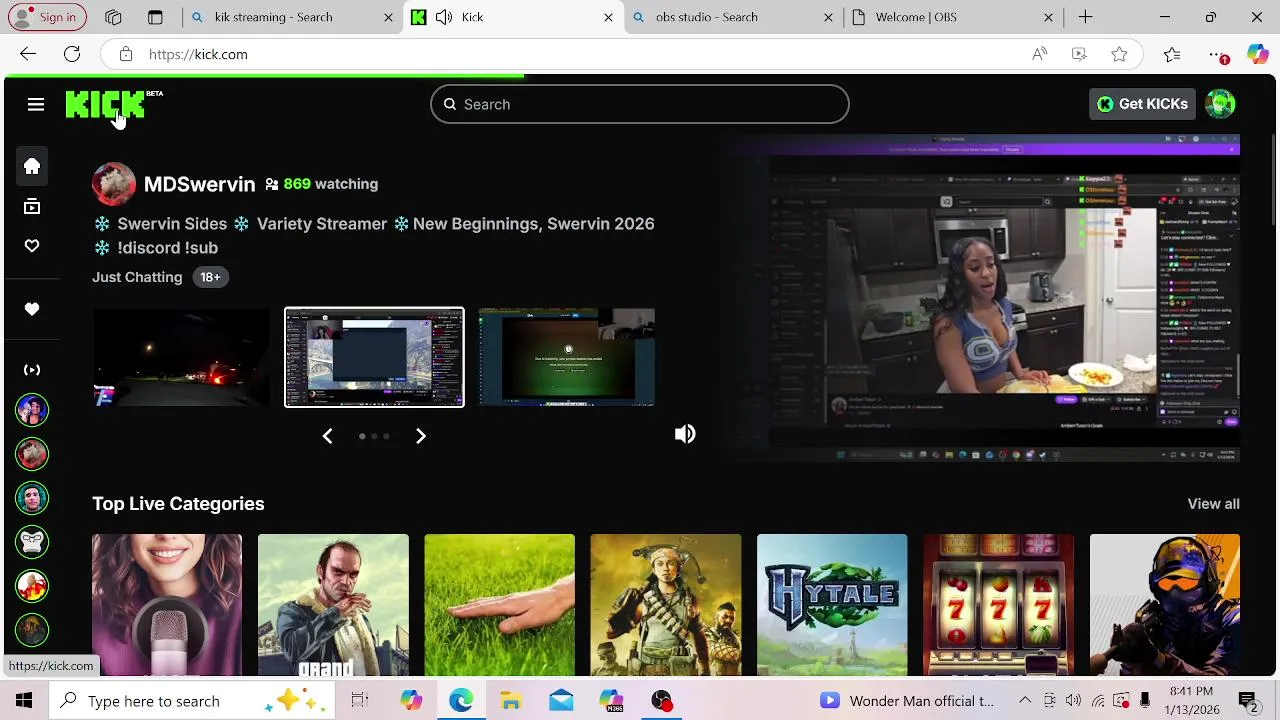View all top live categories
The height and width of the screenshot is (720, 1280).
pos(1213,504)
